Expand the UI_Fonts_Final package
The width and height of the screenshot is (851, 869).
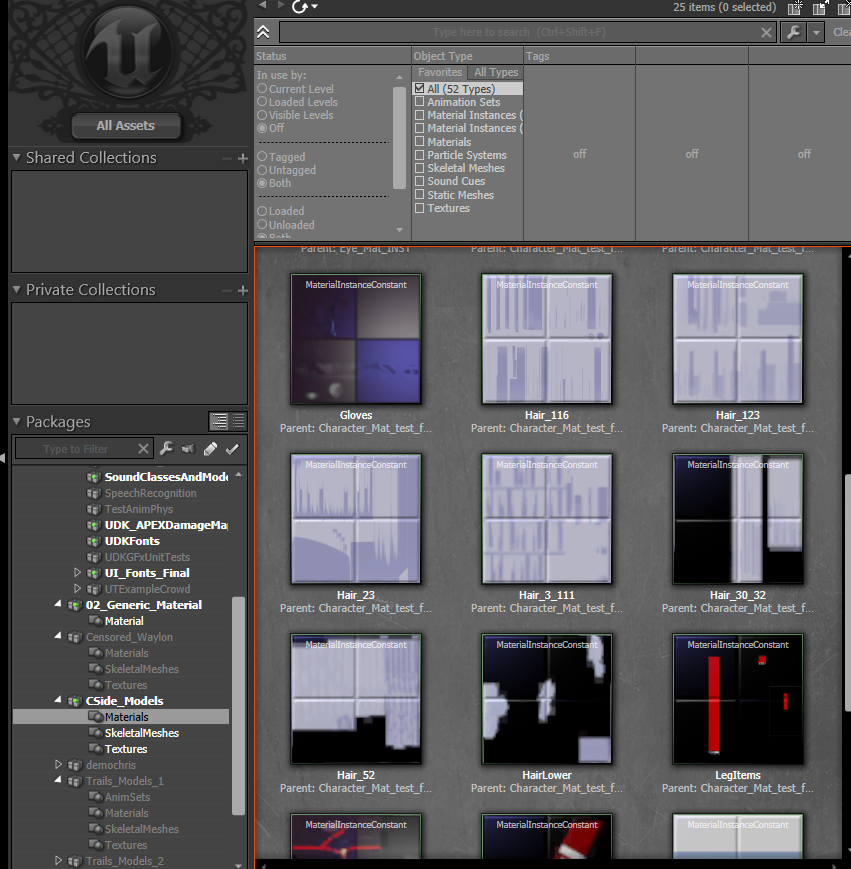[77, 572]
